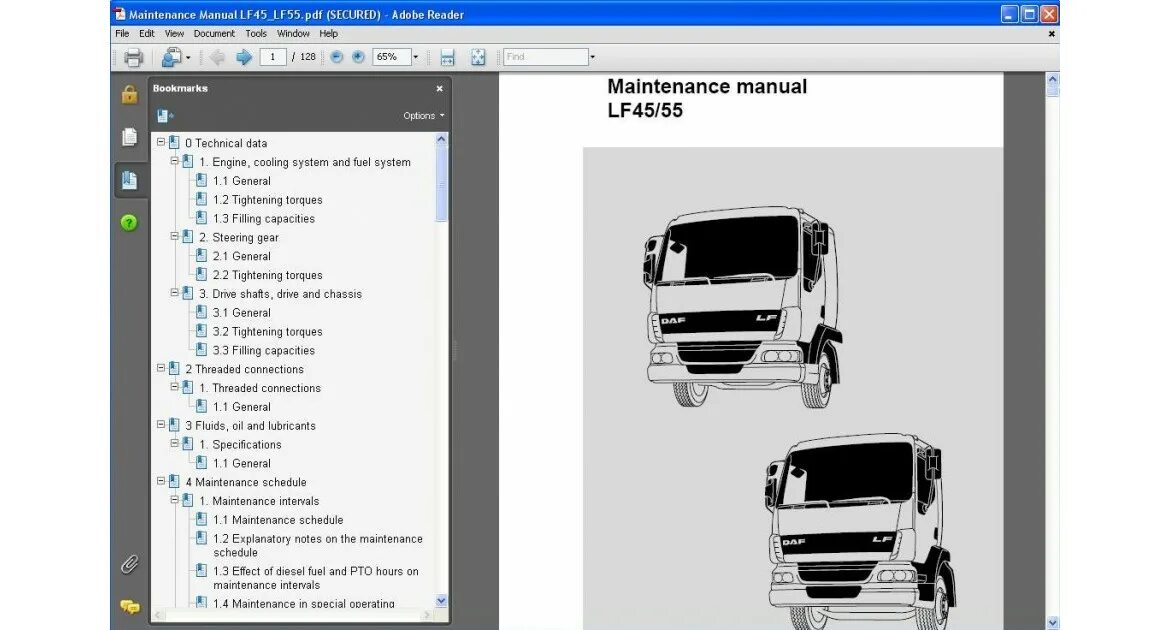This screenshot has width=1170, height=630.
Task: Open the Help menu
Action: (328, 34)
